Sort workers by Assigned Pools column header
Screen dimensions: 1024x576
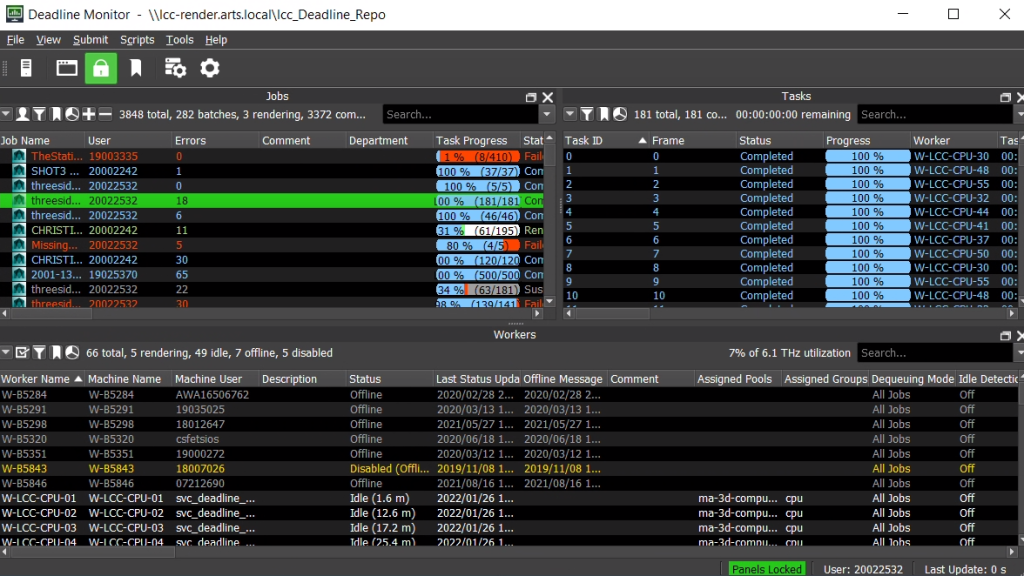[739, 379]
